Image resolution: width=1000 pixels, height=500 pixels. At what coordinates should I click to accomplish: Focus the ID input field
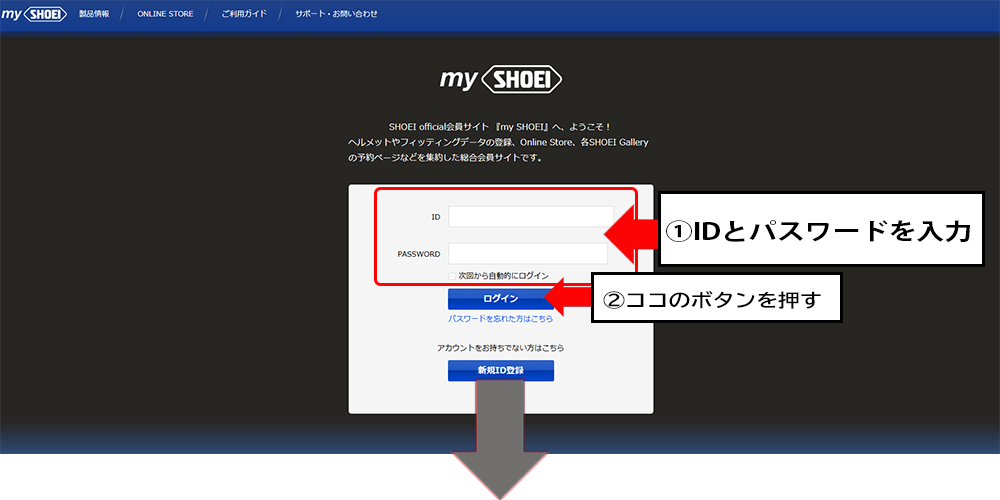(530, 216)
